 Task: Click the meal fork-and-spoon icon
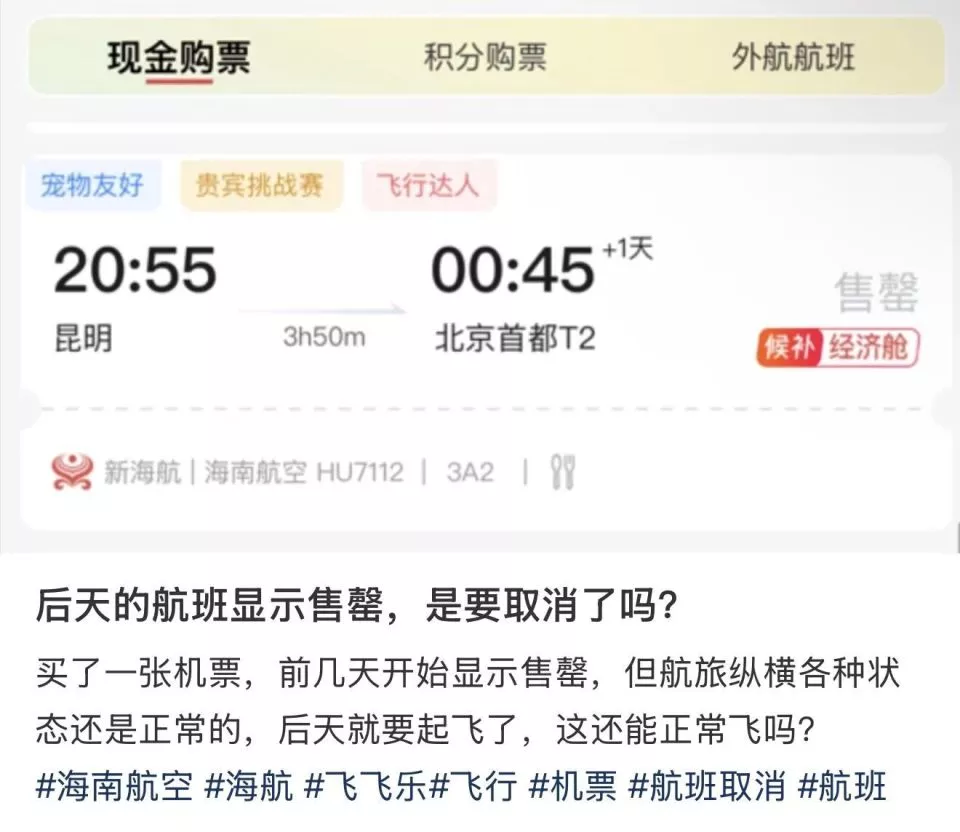click(x=563, y=472)
